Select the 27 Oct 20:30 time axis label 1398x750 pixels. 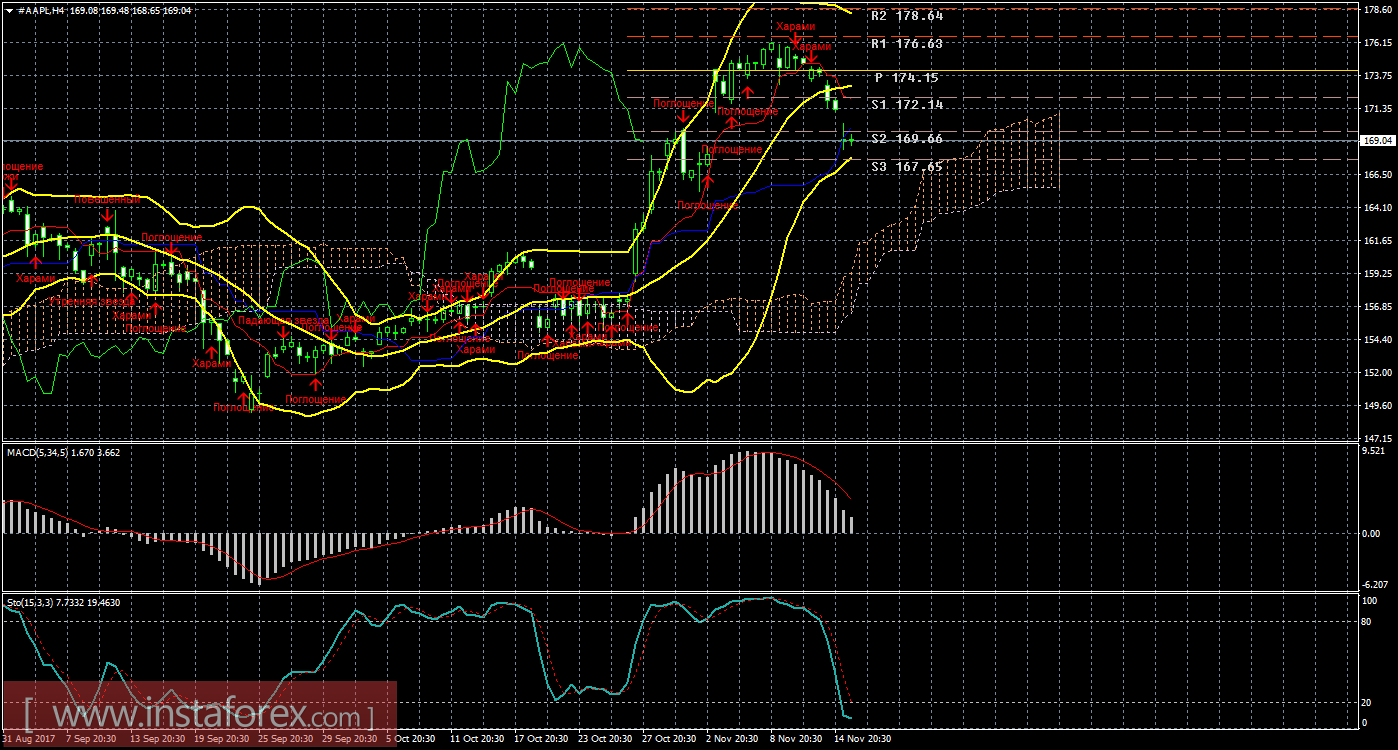669,739
